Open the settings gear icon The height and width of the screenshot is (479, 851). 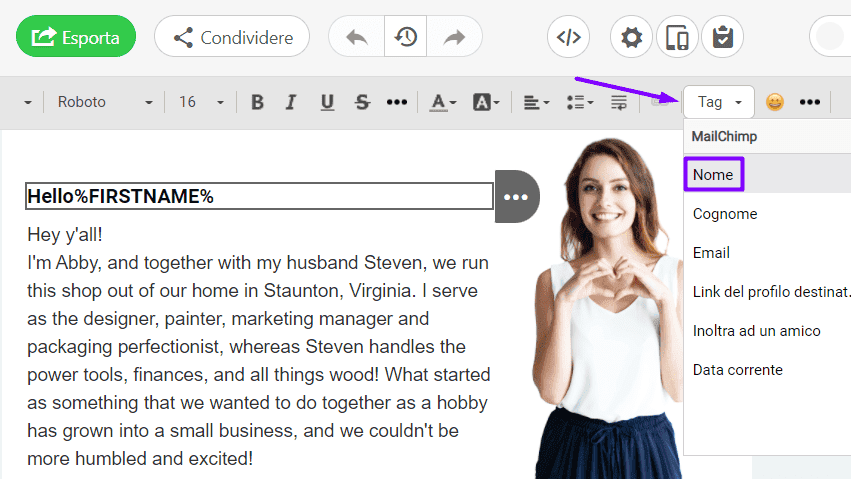[631, 38]
